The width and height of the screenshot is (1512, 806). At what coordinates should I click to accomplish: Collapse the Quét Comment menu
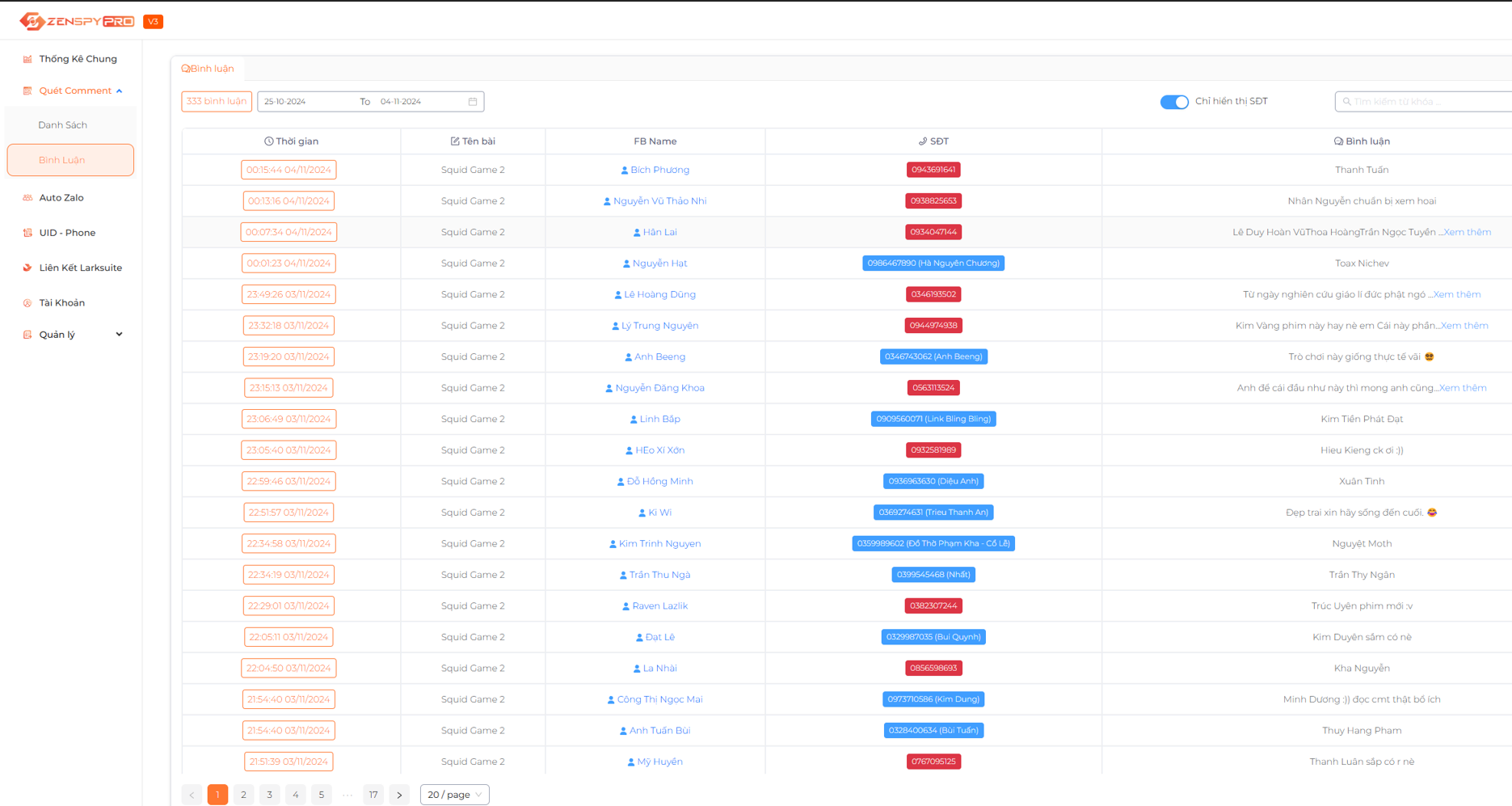coord(120,91)
